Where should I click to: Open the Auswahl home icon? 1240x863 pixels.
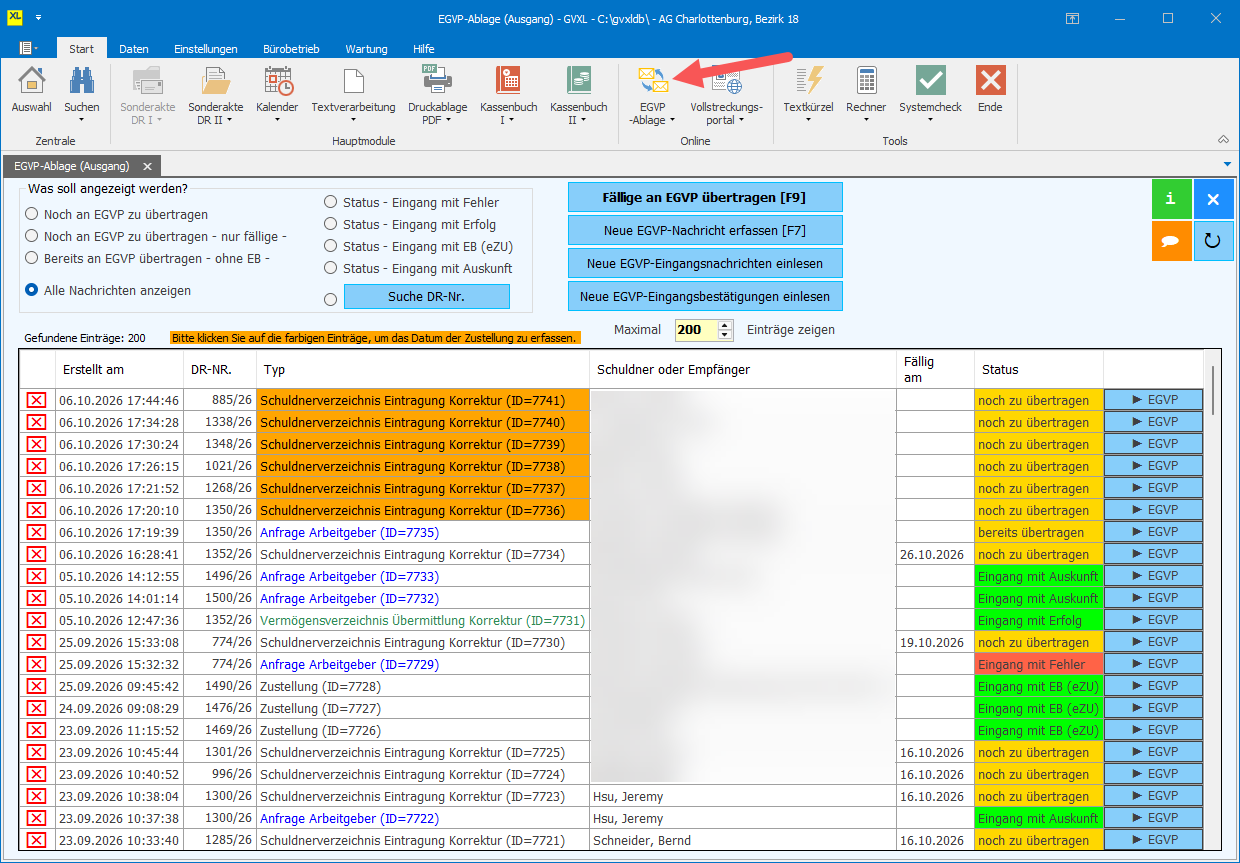32,81
